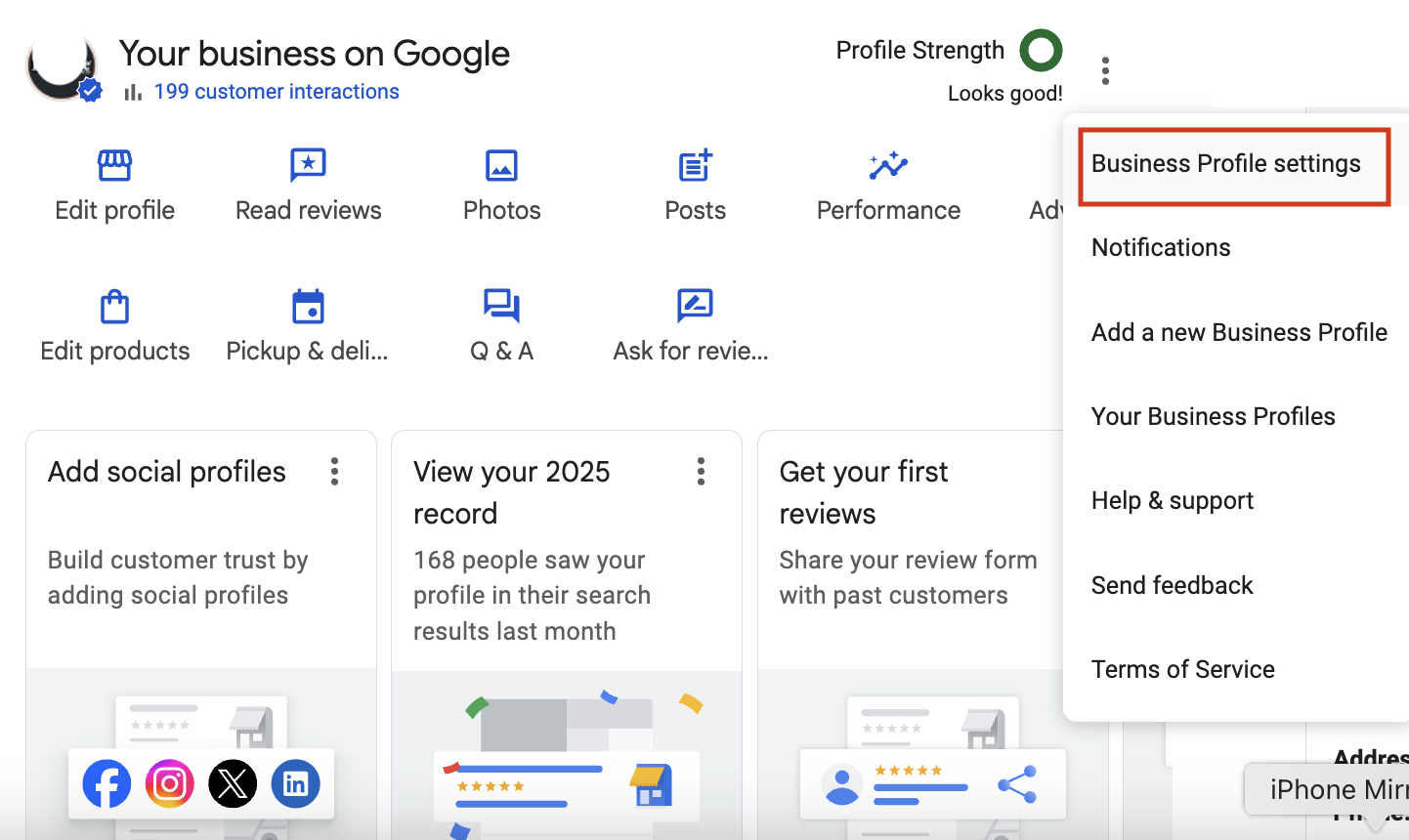Click the Instagram icon in social profiles card

click(x=170, y=783)
